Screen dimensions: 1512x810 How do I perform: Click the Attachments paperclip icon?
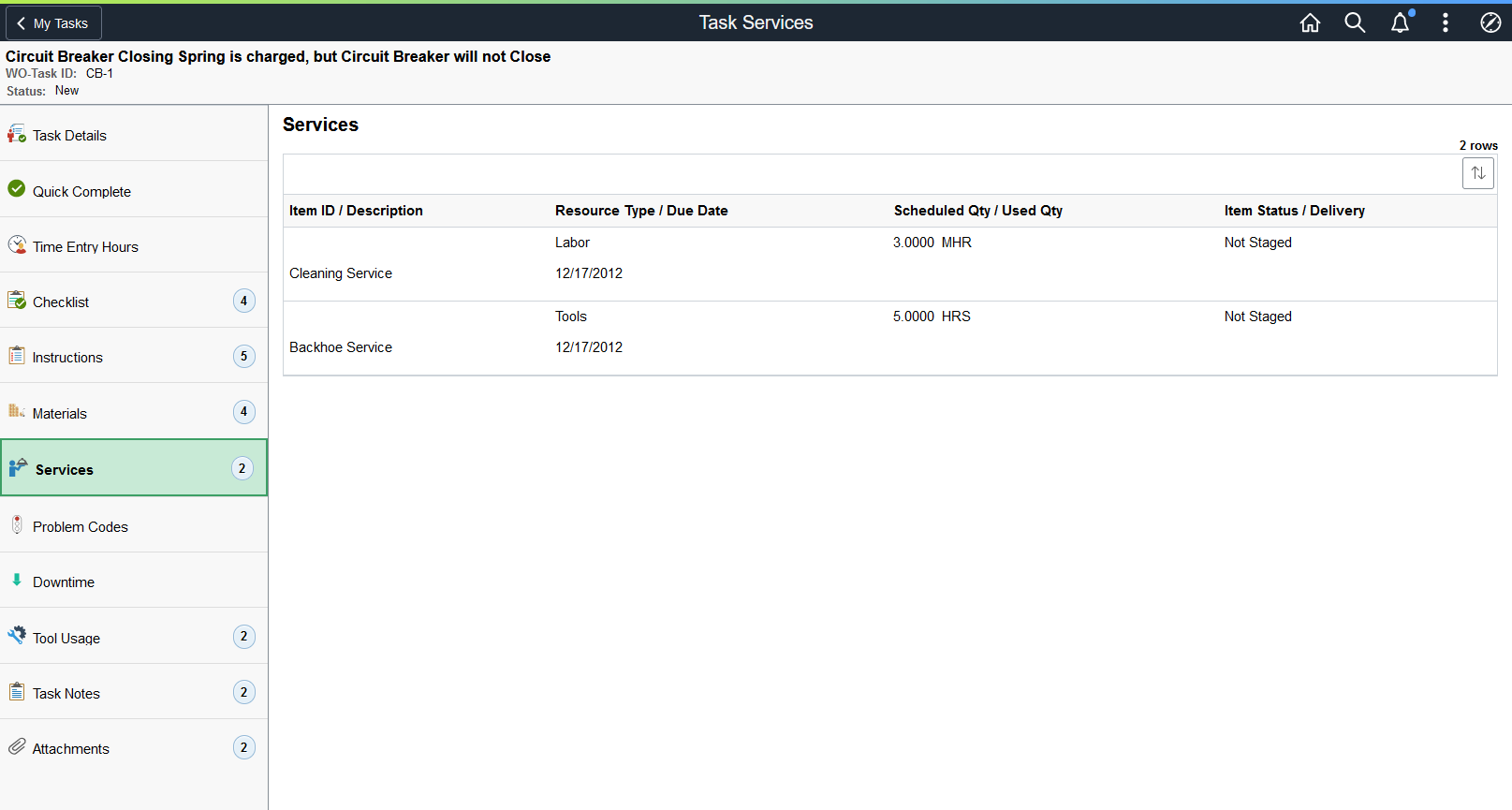[17, 746]
